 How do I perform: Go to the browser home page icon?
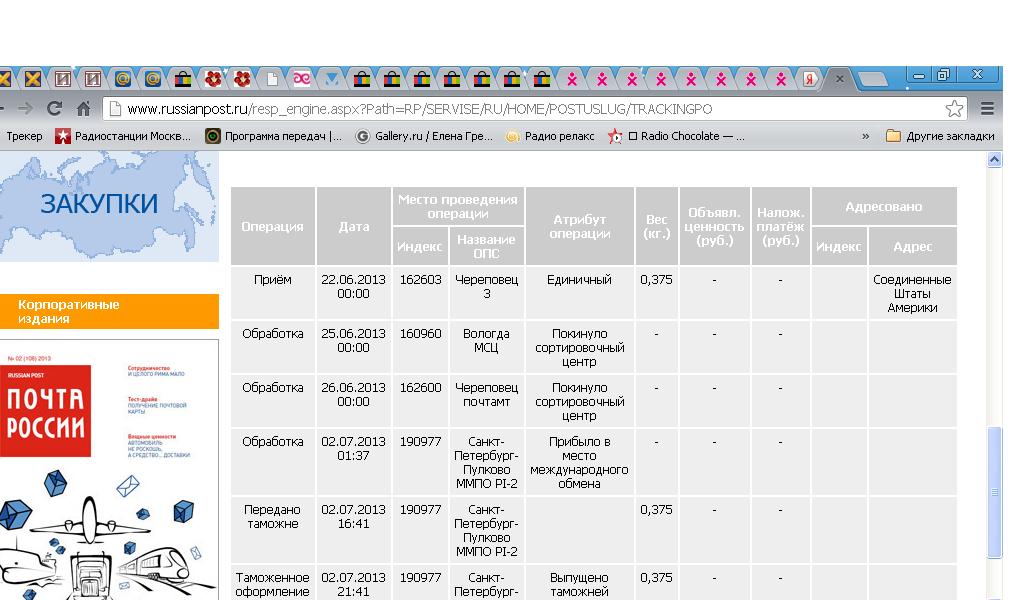[x=84, y=108]
